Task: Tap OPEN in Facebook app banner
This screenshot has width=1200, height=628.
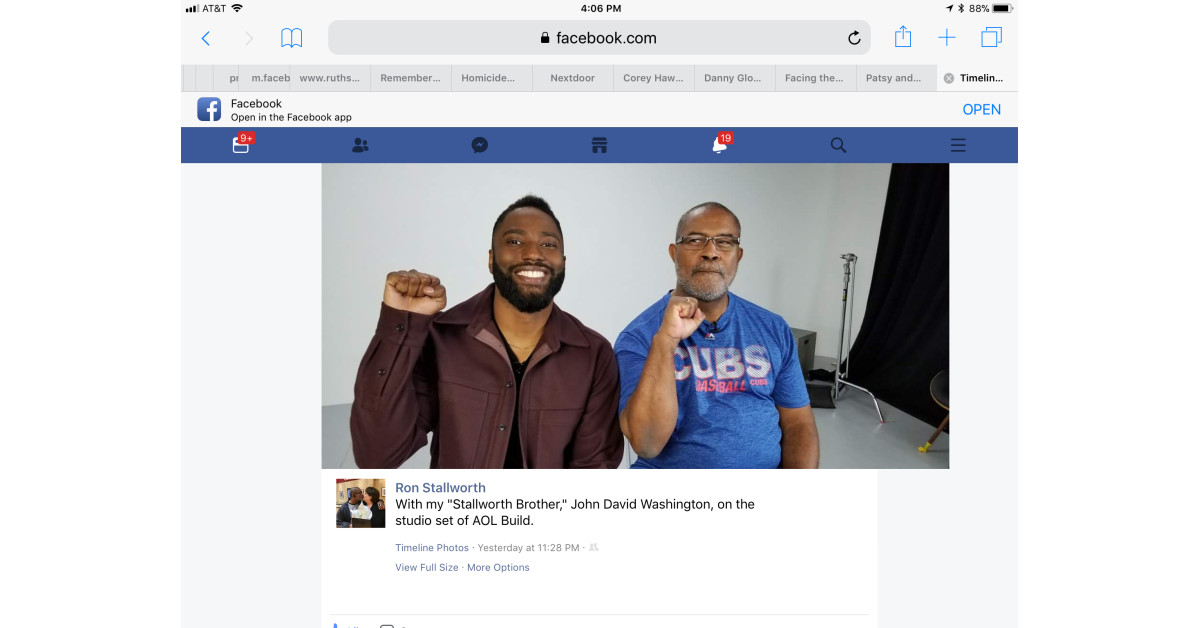Action: tap(981, 110)
